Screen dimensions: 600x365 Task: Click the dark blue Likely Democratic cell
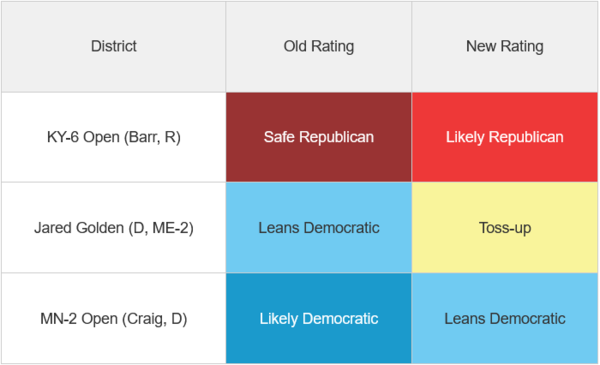(319, 318)
